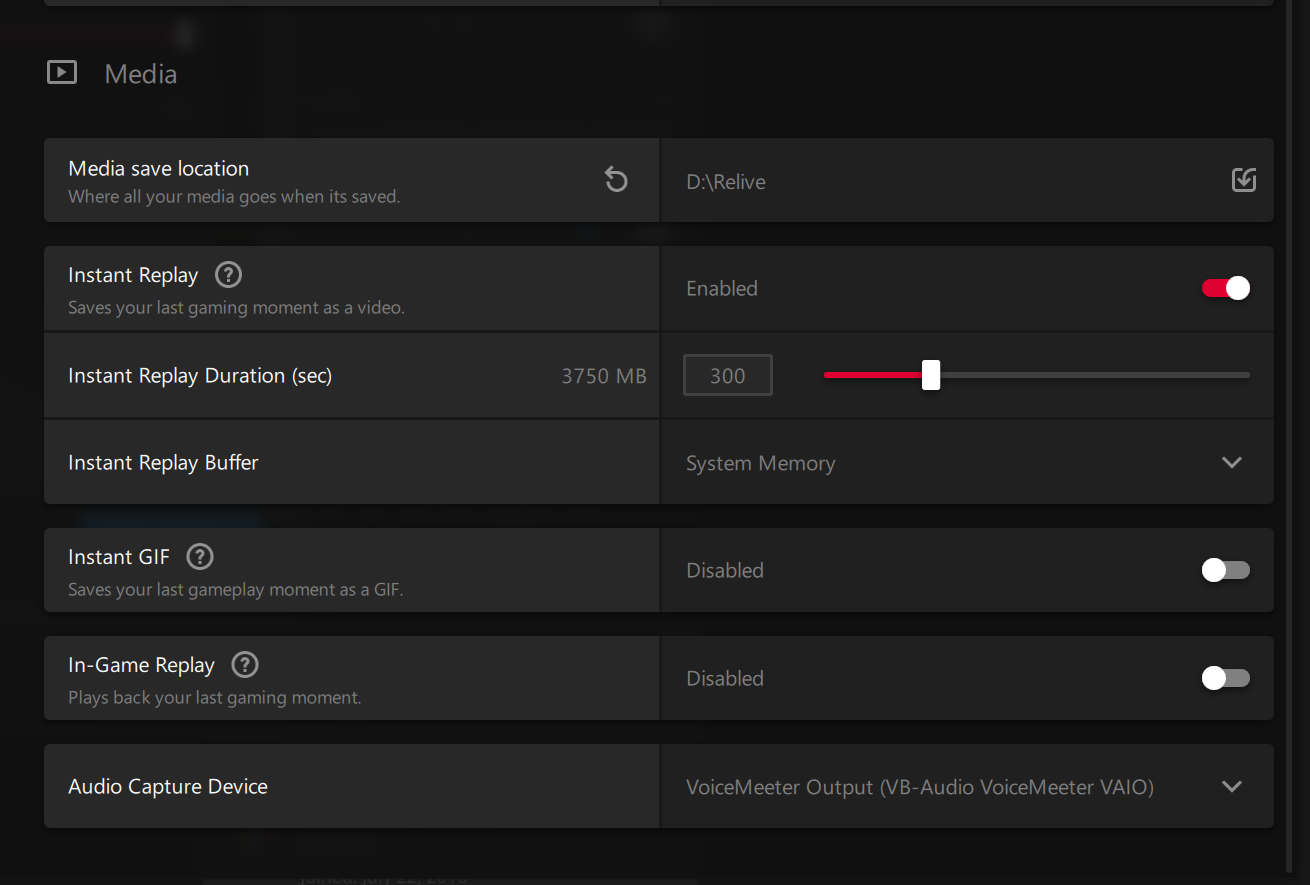This screenshot has height=885, width=1310.
Task: Click the Enabled status text
Action: pos(722,288)
